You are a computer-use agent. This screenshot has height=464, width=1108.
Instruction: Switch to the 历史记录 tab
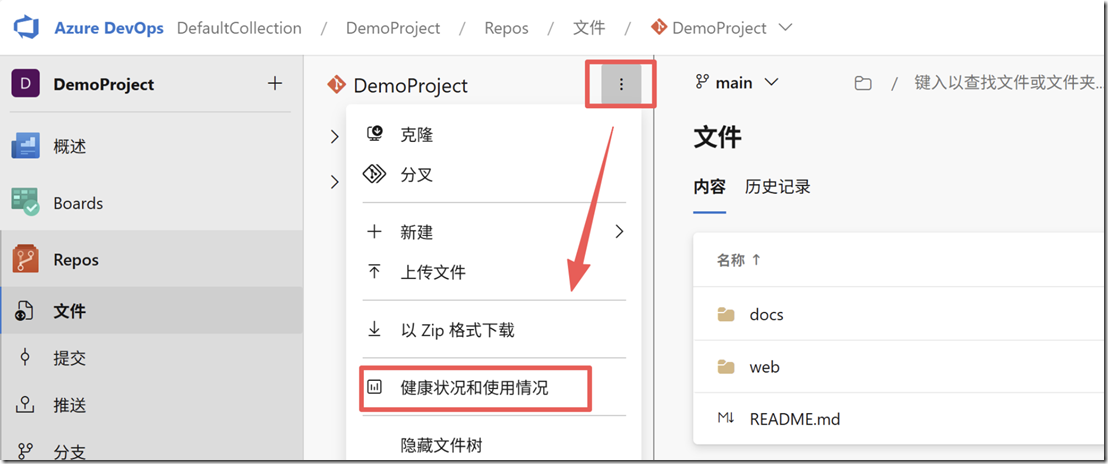777,187
